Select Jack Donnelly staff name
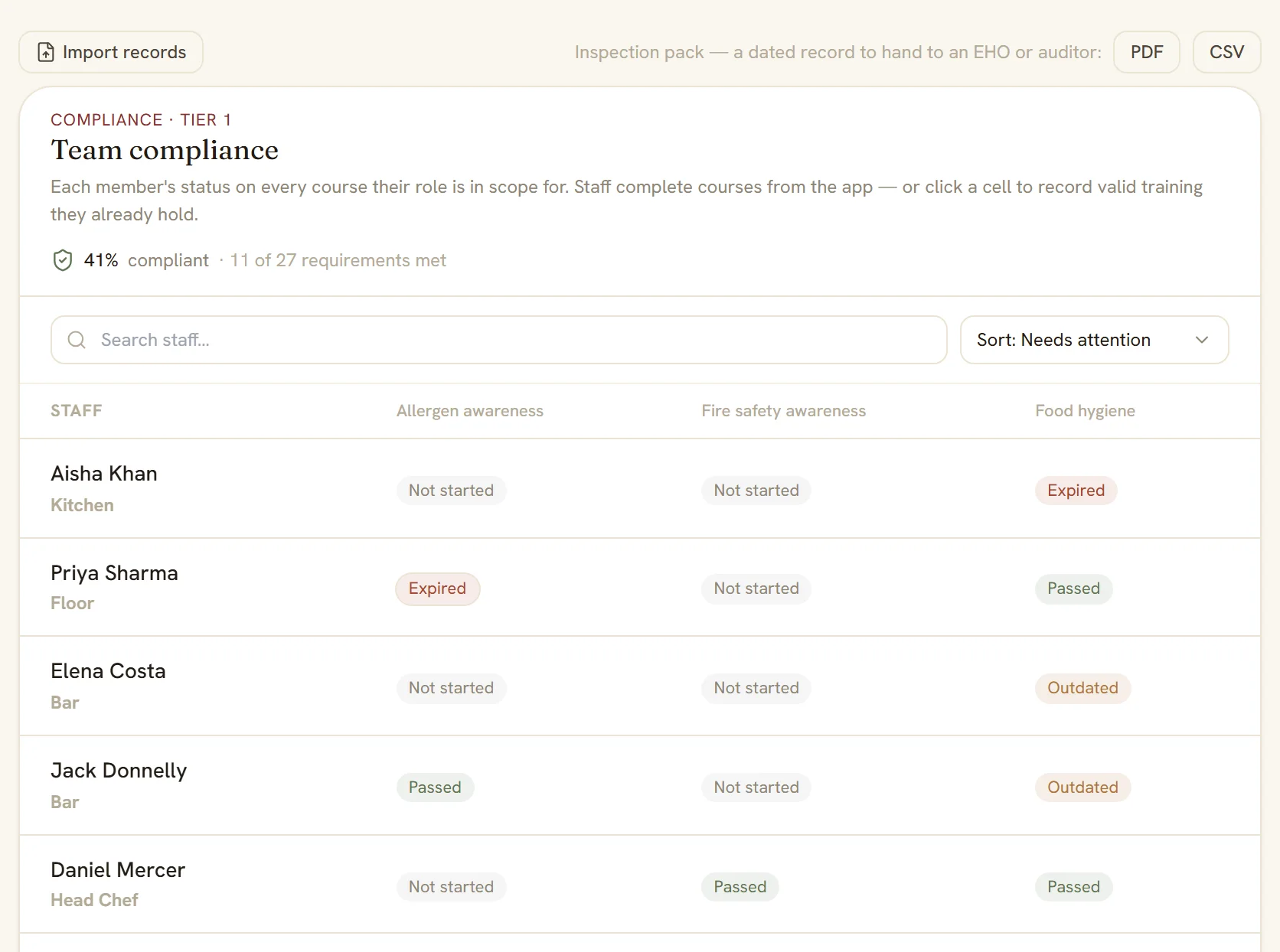 pos(119,771)
